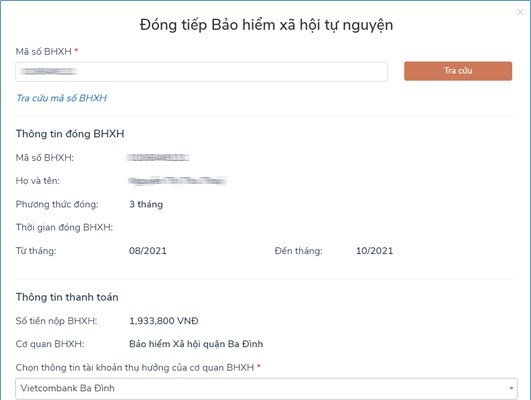531x400 pixels.
Task: Click the Số tiền nộp BHXH label
Action: tap(56, 321)
